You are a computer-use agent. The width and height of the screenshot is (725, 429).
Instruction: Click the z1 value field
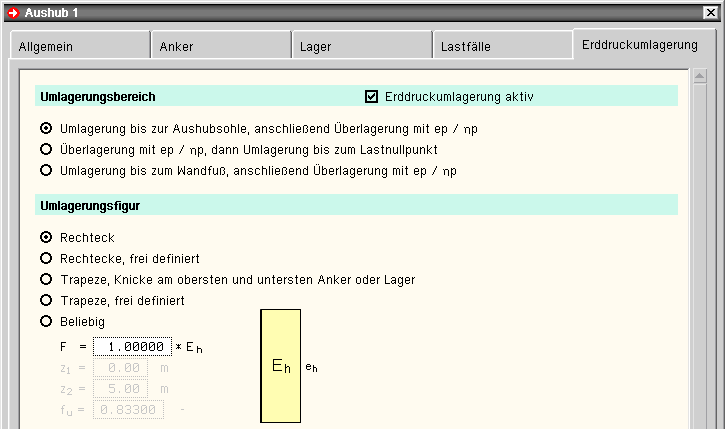click(x=121, y=368)
